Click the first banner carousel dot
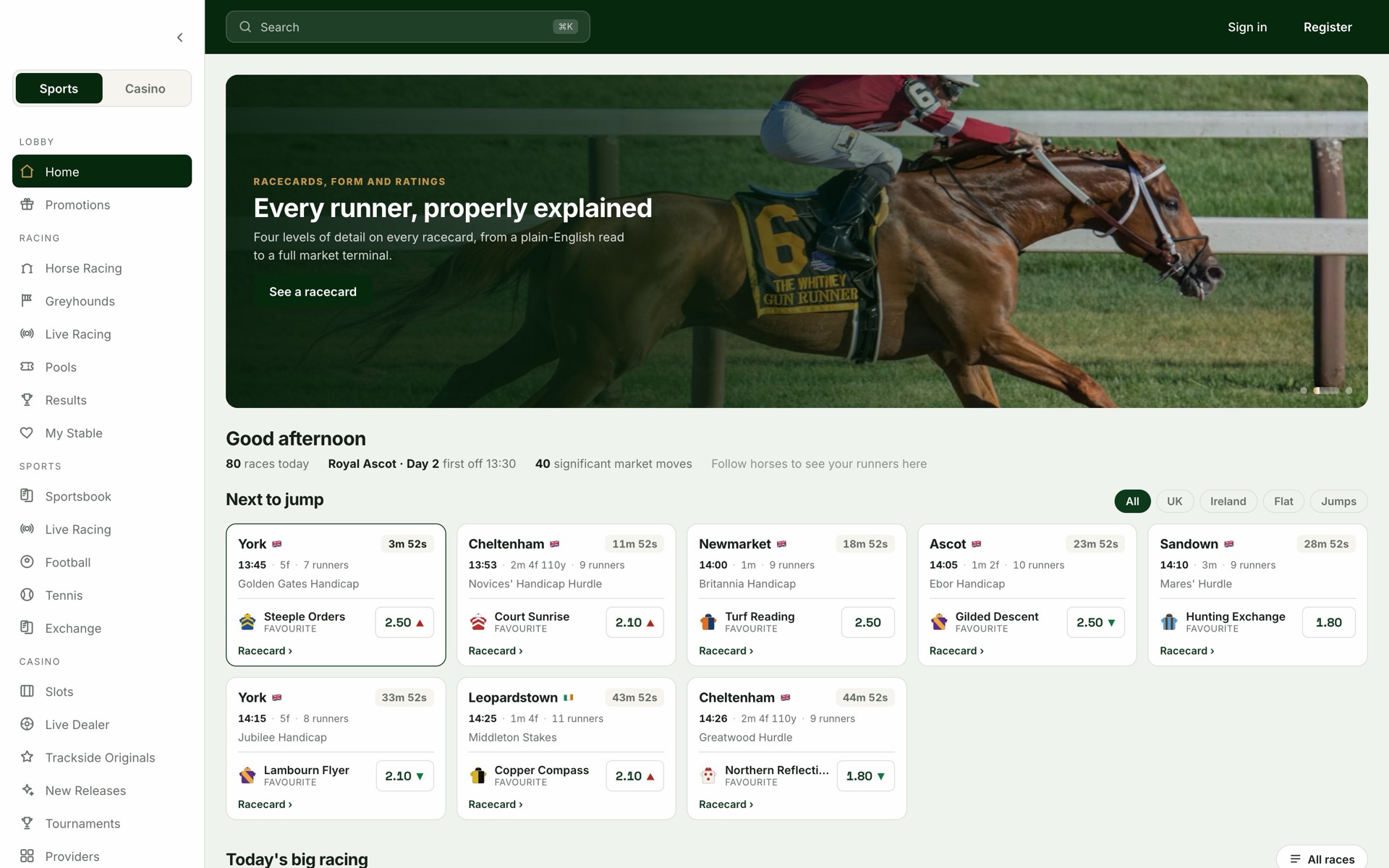Viewport: 1389px width, 868px height. coord(1304,391)
